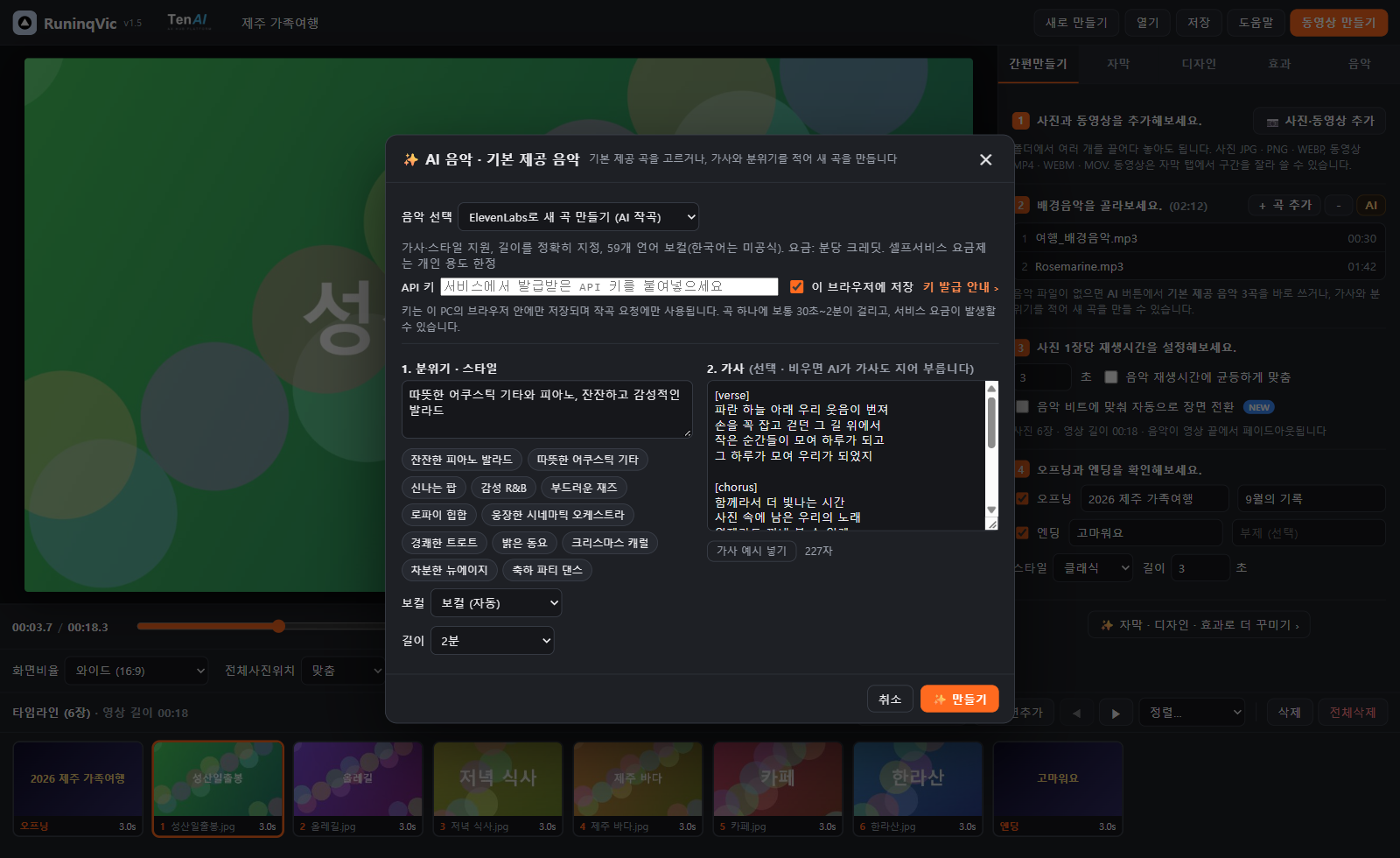Open the 음악 선택 dropdown
Viewport: 1400px width, 858px height.
coord(578,217)
